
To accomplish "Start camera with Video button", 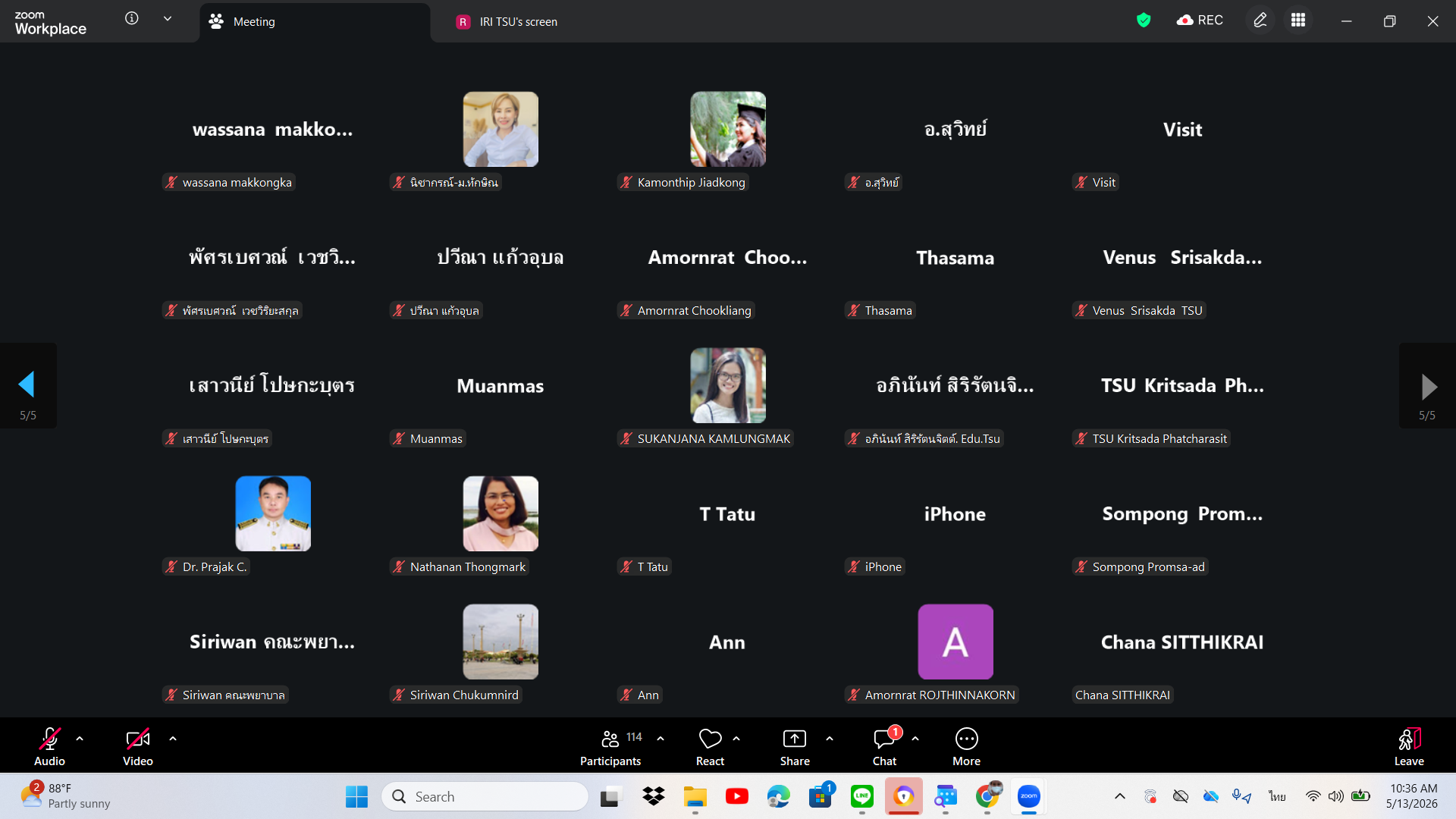I will tap(138, 746).
